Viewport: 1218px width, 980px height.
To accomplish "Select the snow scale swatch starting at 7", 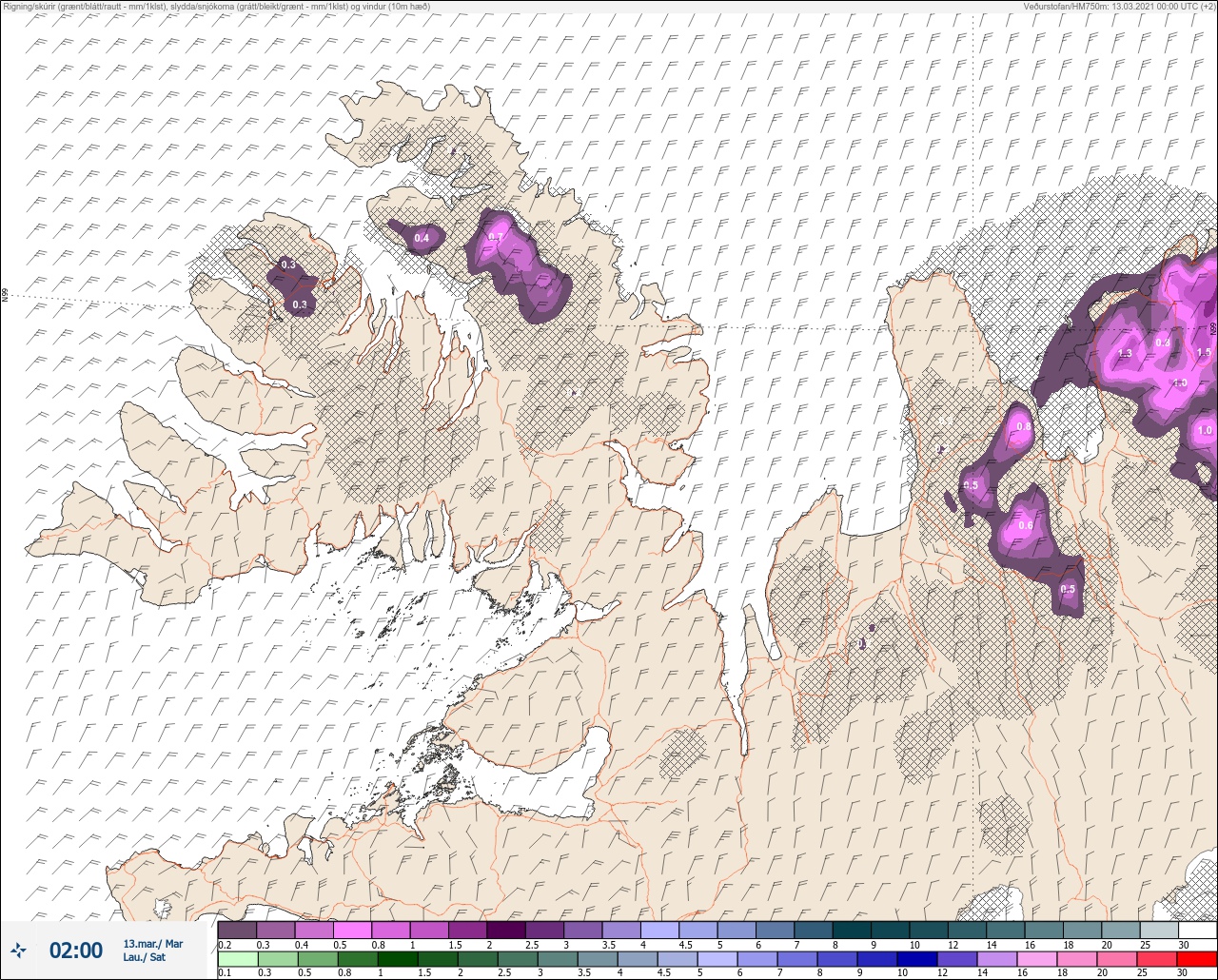I will coord(814,930).
